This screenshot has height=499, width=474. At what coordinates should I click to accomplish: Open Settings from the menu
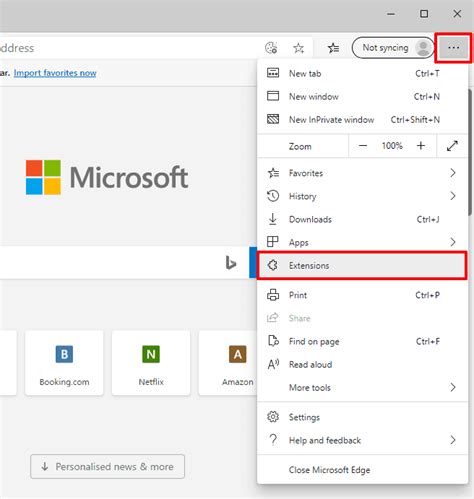pos(363,417)
